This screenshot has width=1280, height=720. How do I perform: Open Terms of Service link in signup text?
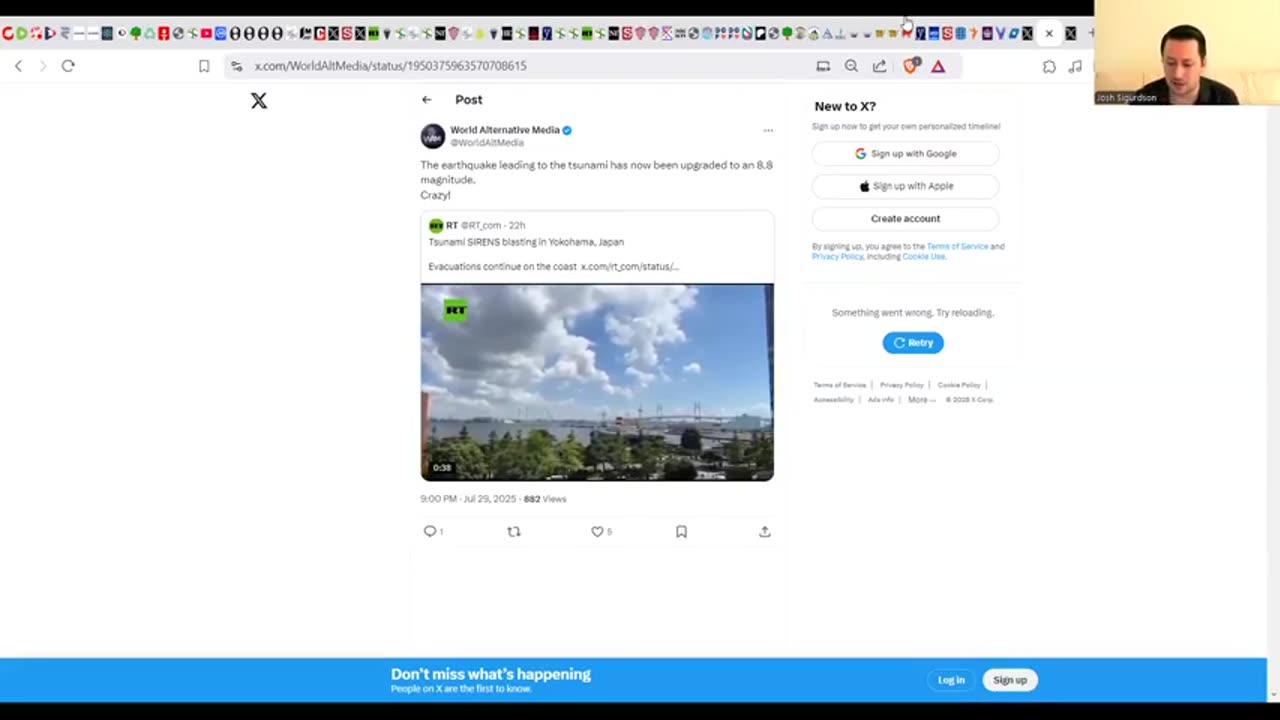pyautogui.click(x=957, y=246)
